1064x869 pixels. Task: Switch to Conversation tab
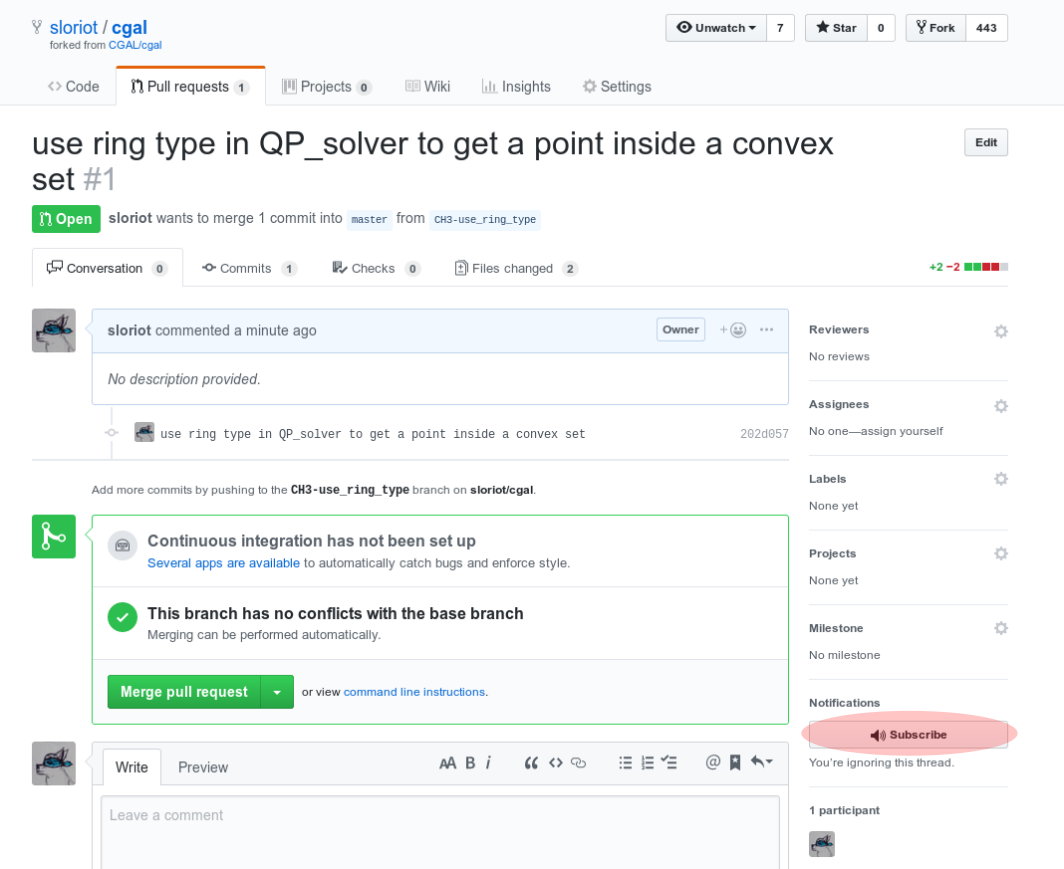(107, 269)
